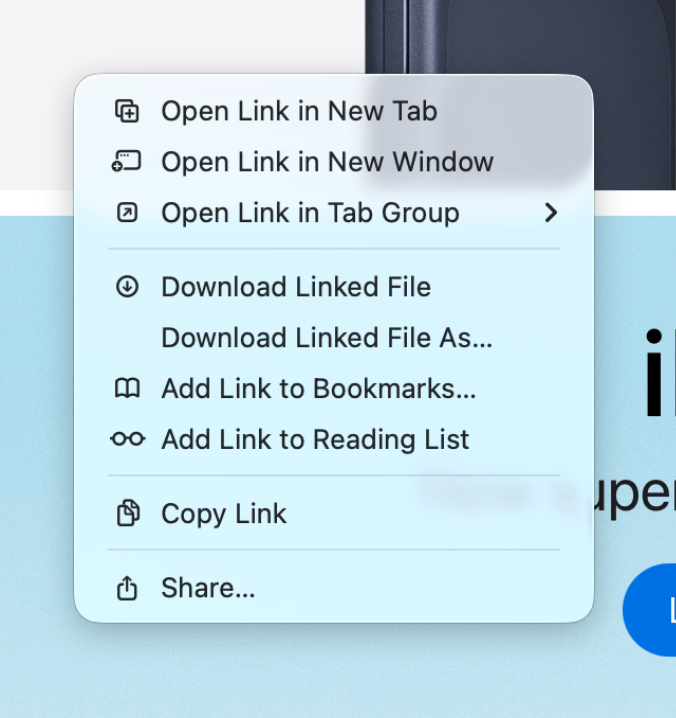Viewport: 676px width, 718px height.
Task: Expand the Tab Group submenu chevron
Action: [x=551, y=212]
